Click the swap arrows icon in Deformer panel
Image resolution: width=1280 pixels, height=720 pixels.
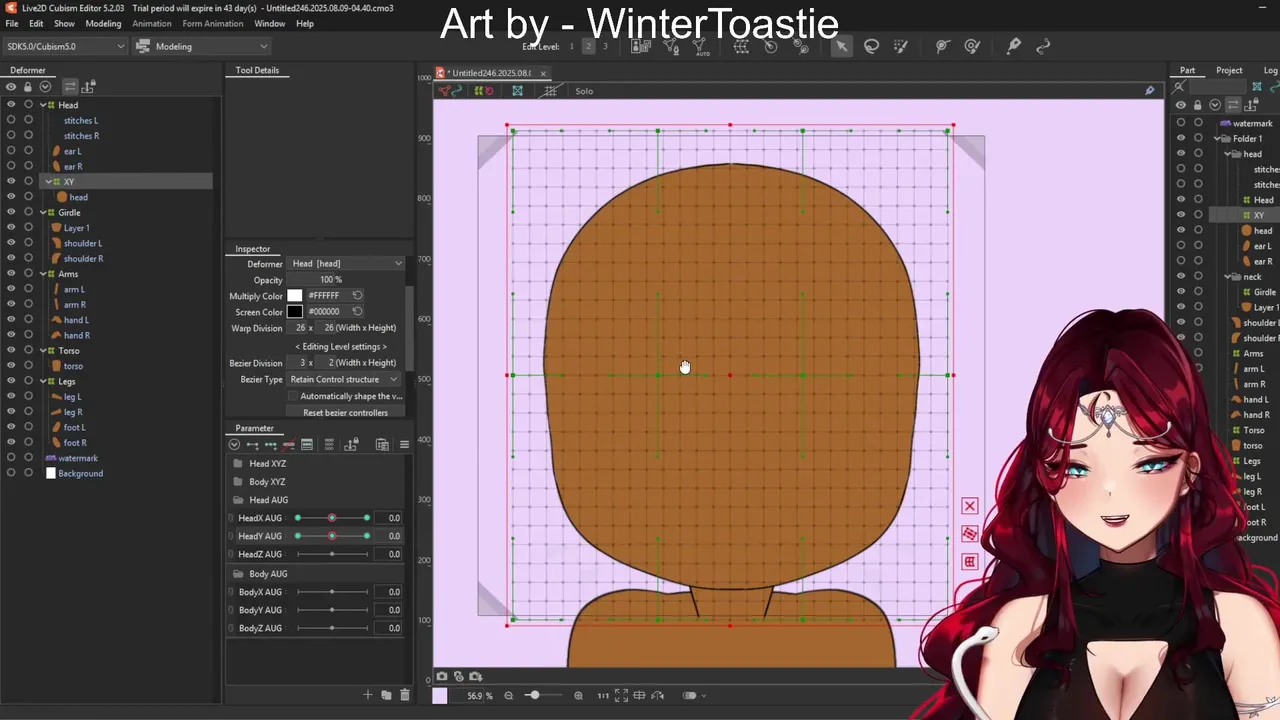(70, 86)
